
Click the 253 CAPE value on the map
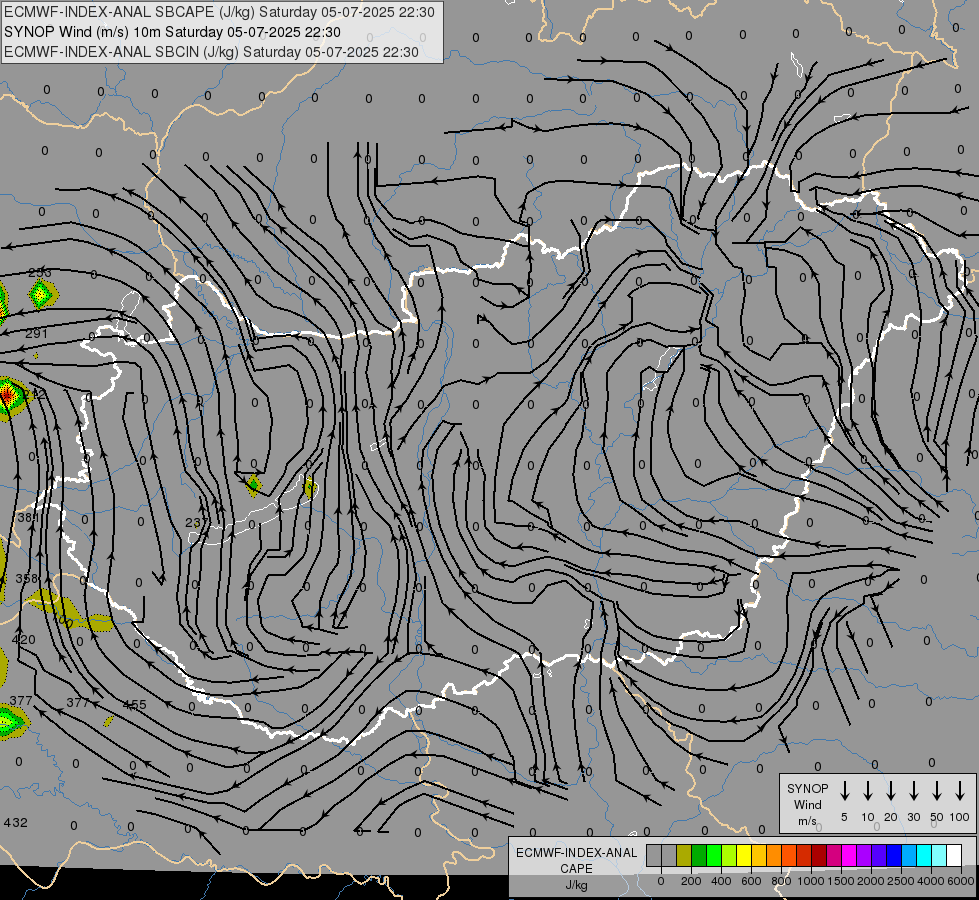[40, 272]
